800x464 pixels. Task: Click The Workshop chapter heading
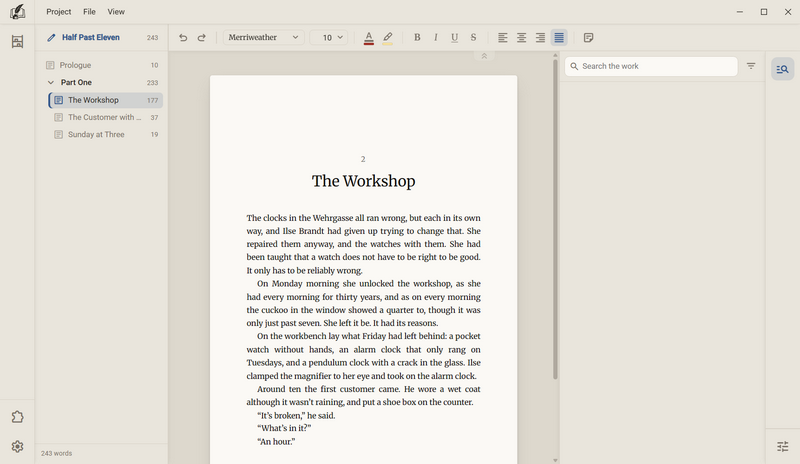click(363, 181)
